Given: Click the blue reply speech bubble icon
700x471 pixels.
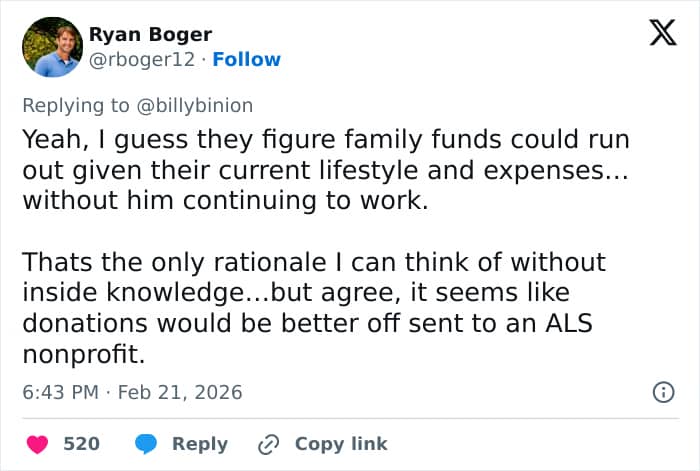Looking at the screenshot, I should point(146,443).
